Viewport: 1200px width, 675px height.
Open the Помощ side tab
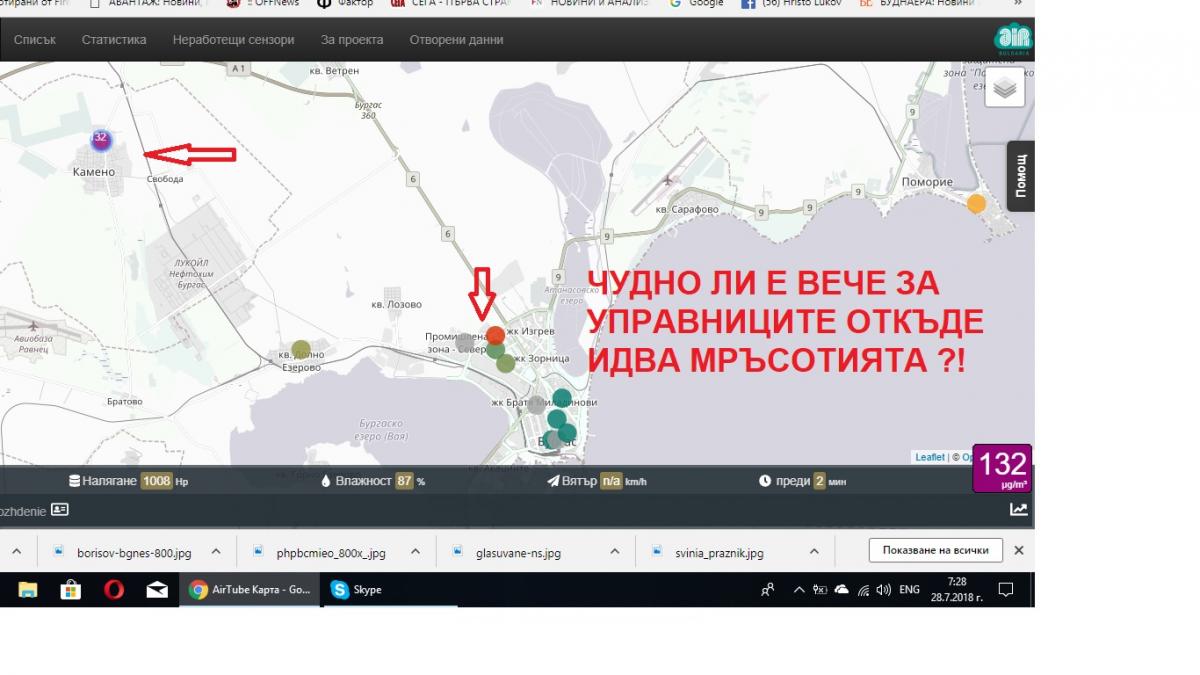pos(1021,176)
